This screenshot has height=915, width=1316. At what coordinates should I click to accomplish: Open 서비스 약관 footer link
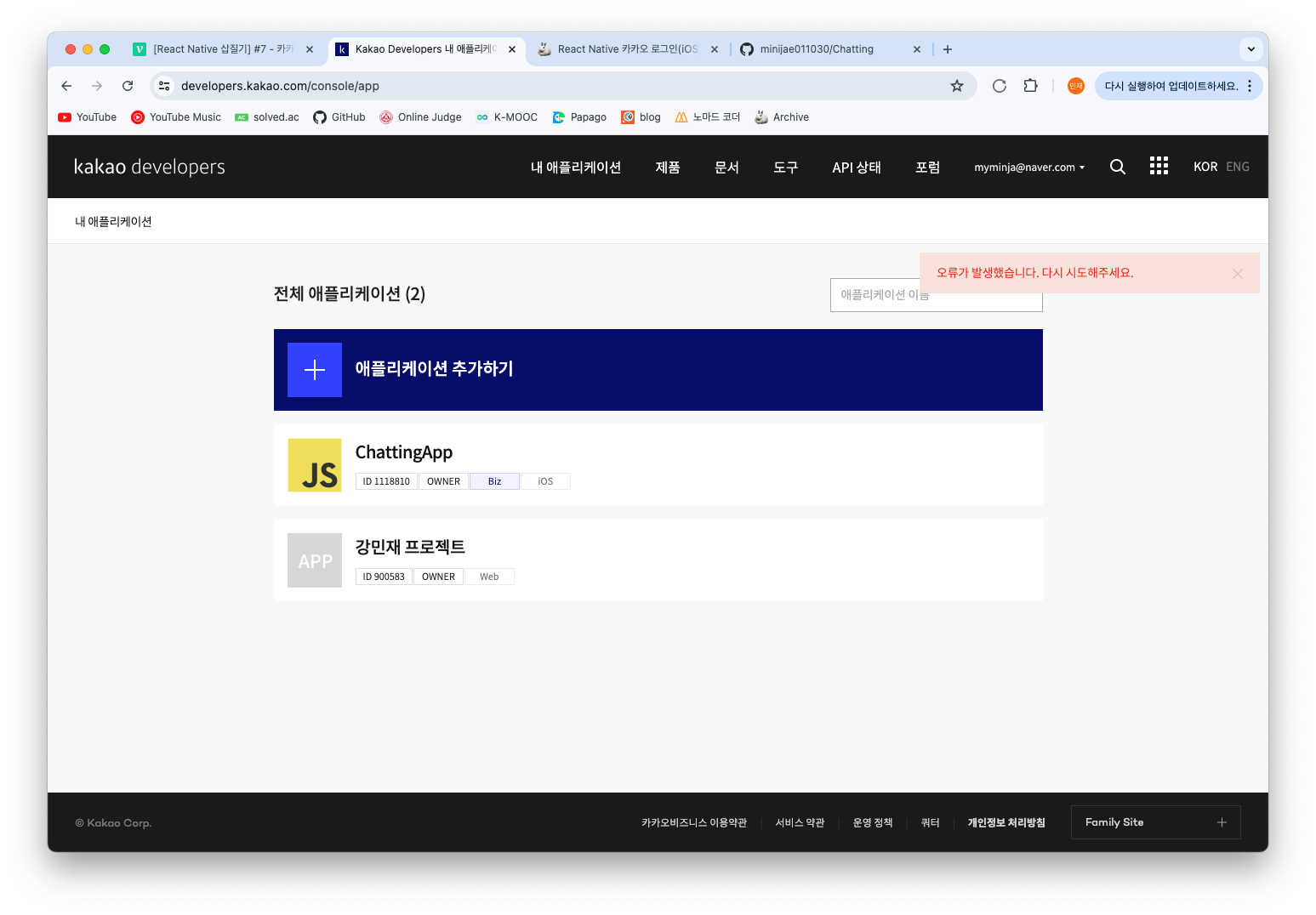(800, 822)
